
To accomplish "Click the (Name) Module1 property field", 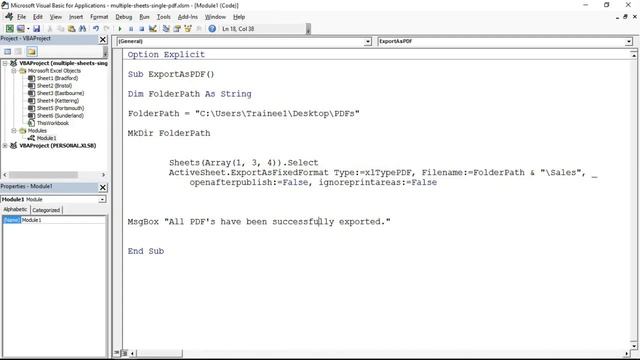I will (54, 220).
